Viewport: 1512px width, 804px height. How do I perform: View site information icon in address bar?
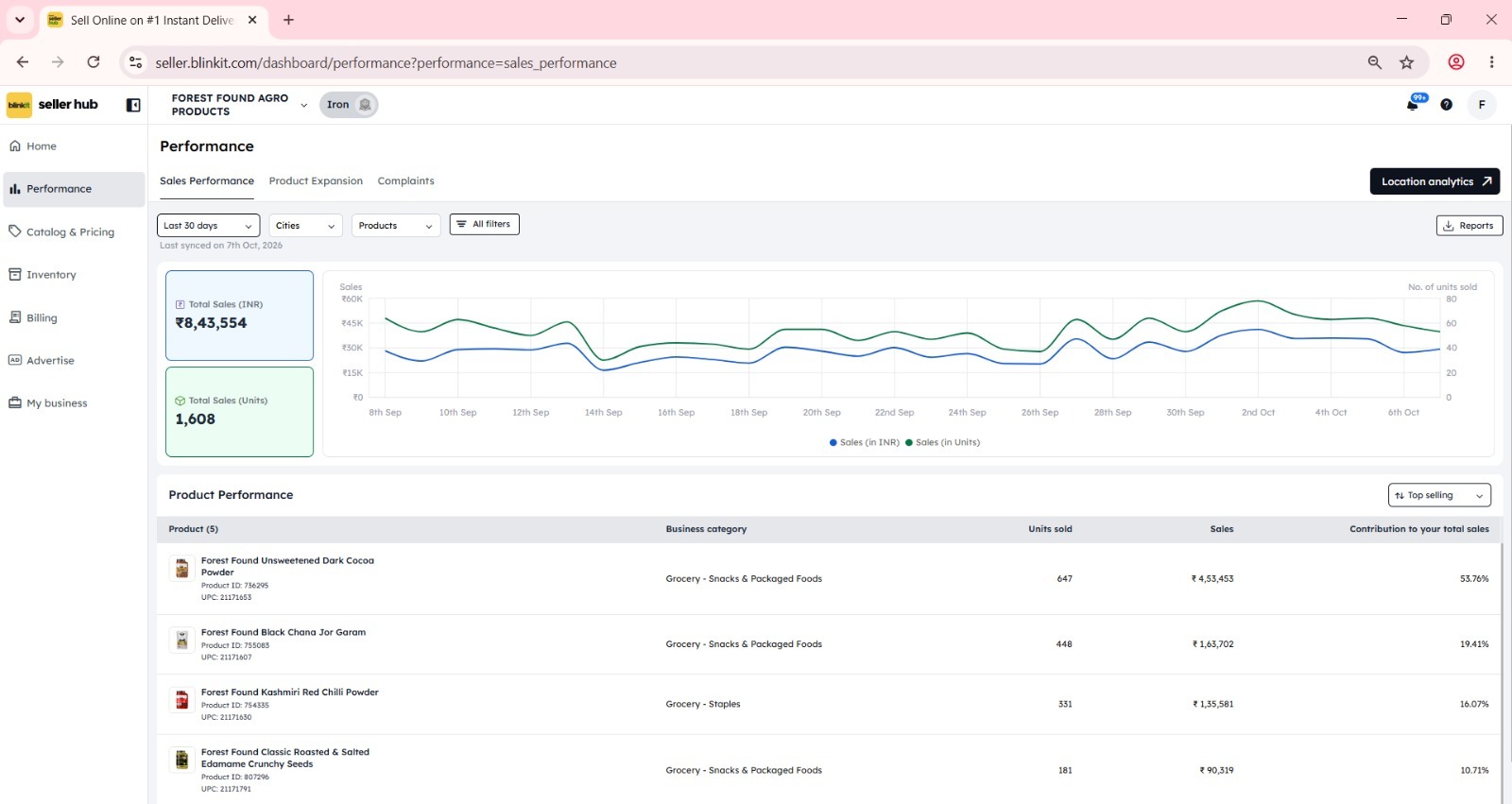136,62
